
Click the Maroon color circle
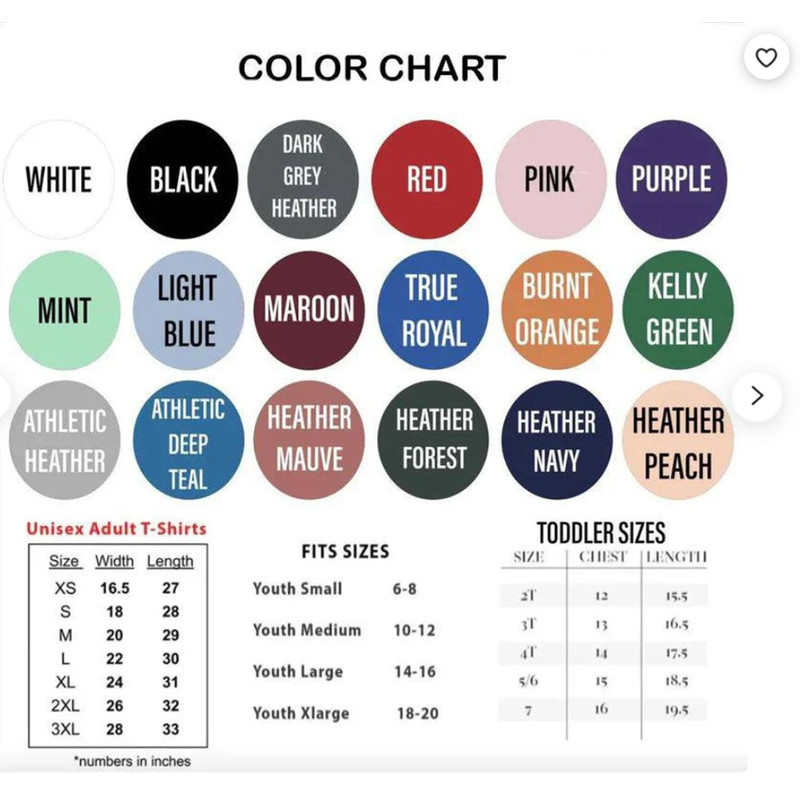click(x=309, y=310)
